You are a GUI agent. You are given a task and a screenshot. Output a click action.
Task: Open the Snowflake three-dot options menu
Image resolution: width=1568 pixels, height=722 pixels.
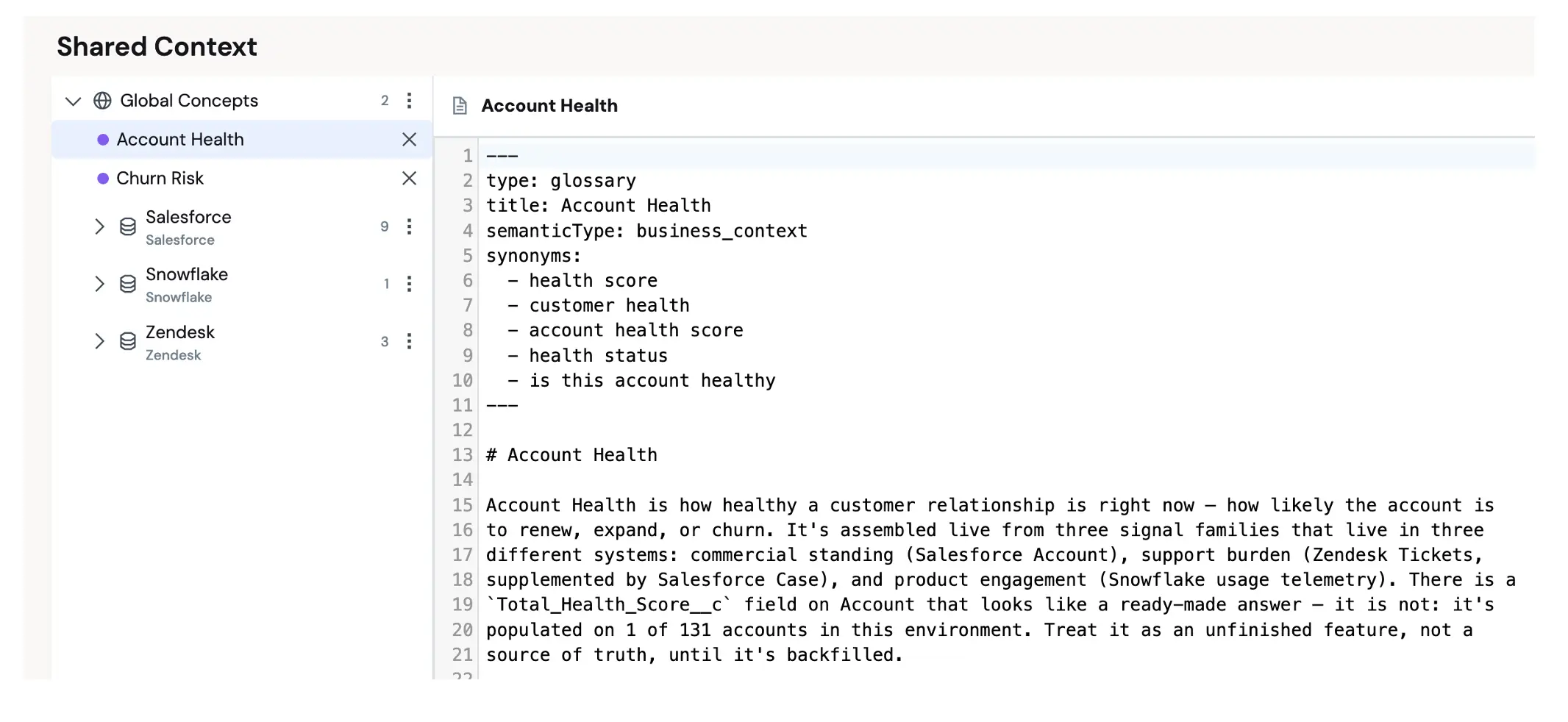[x=409, y=284]
